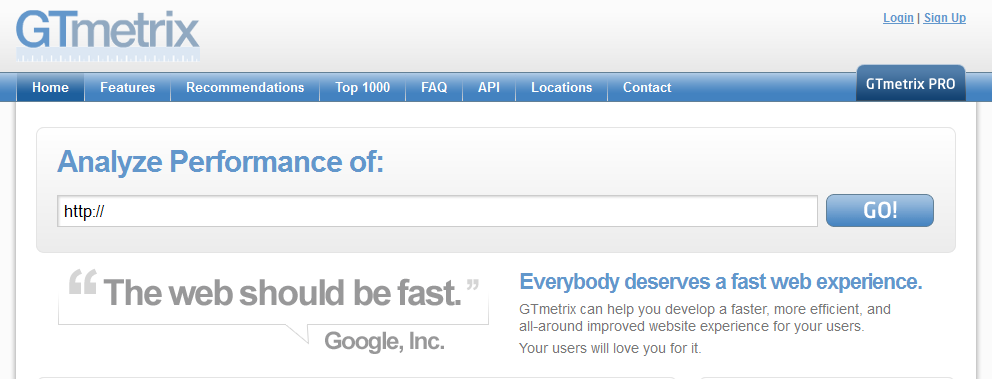Click the ruler graphic under GTmetrix logo
Image resolution: width=992 pixels, height=379 pixels.
108,56
